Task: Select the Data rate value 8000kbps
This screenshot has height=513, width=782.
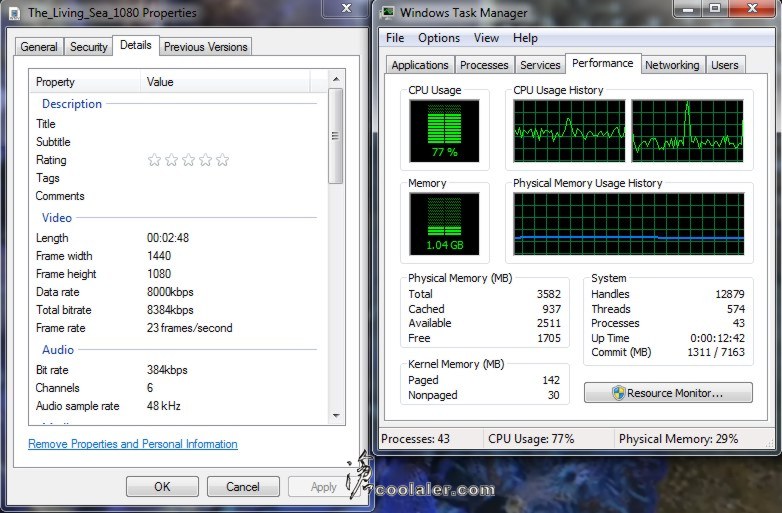Action: coord(170,292)
